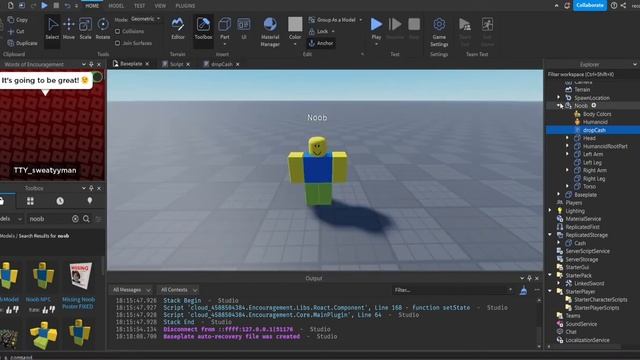Open the All Messages dropdown
This screenshot has height=360, width=640.
coord(131,290)
